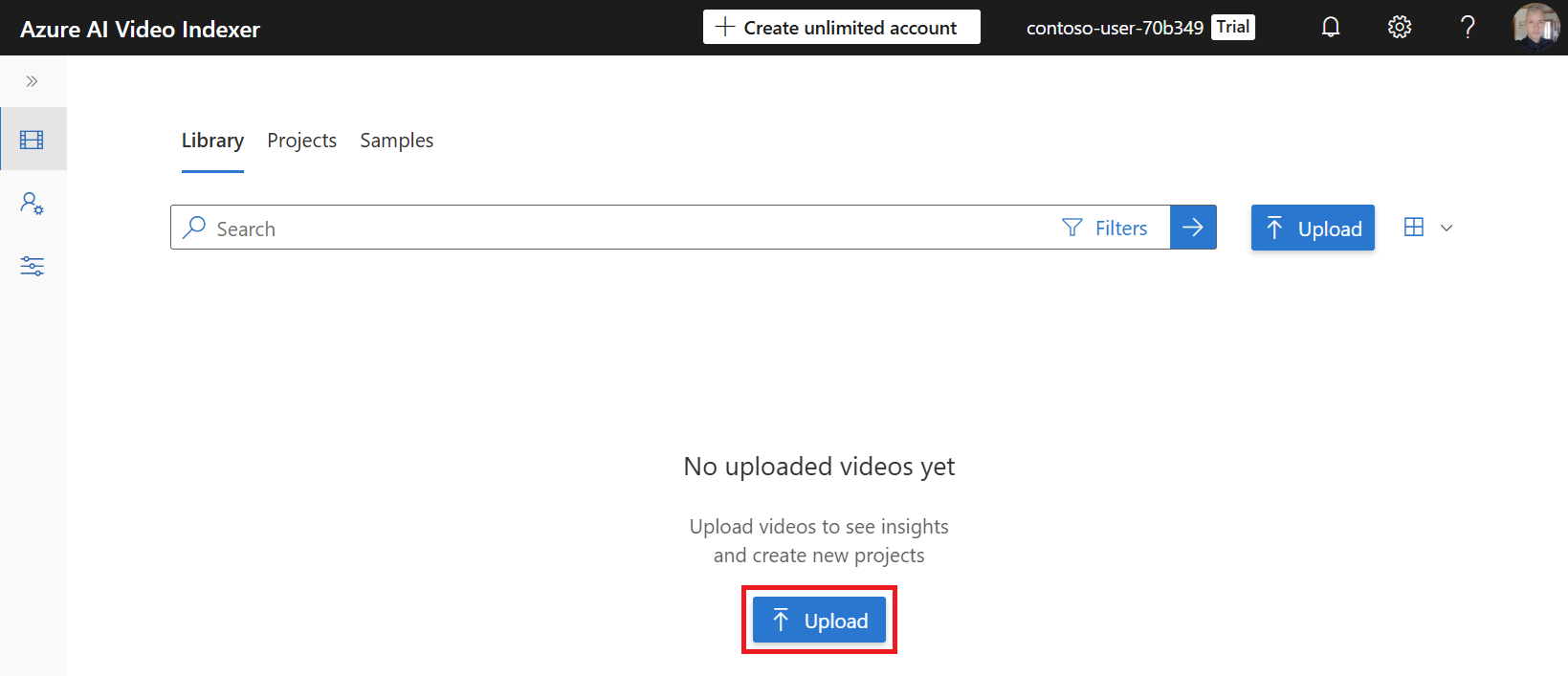Click Create unlimited account
1568x676 pixels.
coord(841,28)
